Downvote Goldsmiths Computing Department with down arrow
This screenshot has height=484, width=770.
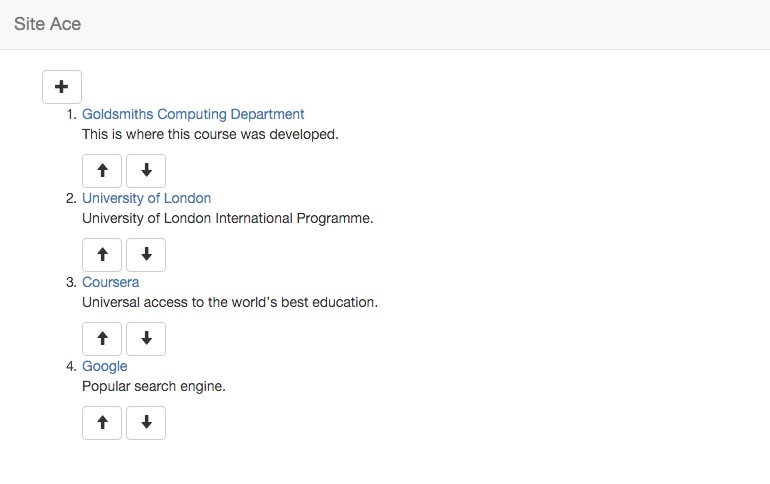(146, 171)
